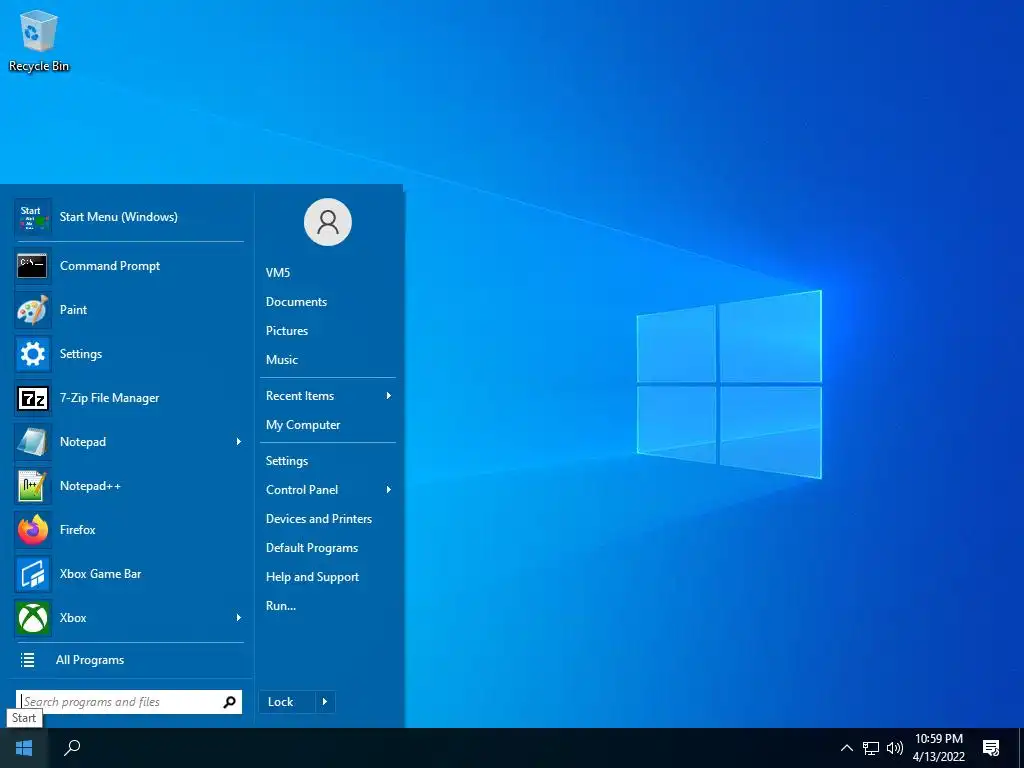Screen dimensions: 1024x768
Task: Click the user account avatar picture
Action: (328, 222)
